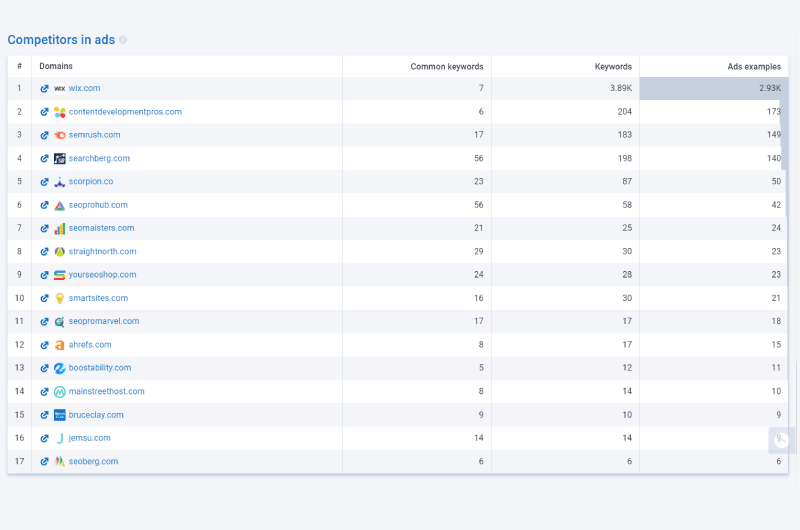Click boostability.com keywords value 12
Screen dimensions: 800x530
click(627, 368)
